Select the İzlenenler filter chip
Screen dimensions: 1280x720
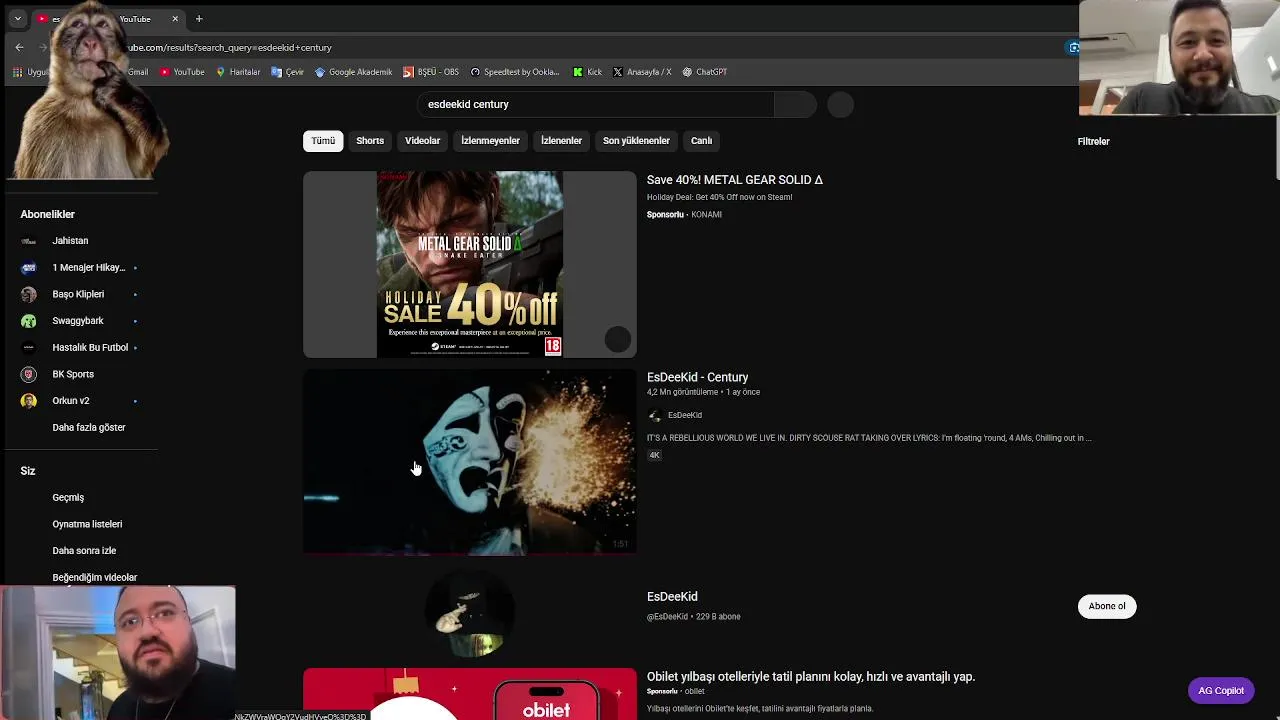pyautogui.click(x=561, y=141)
